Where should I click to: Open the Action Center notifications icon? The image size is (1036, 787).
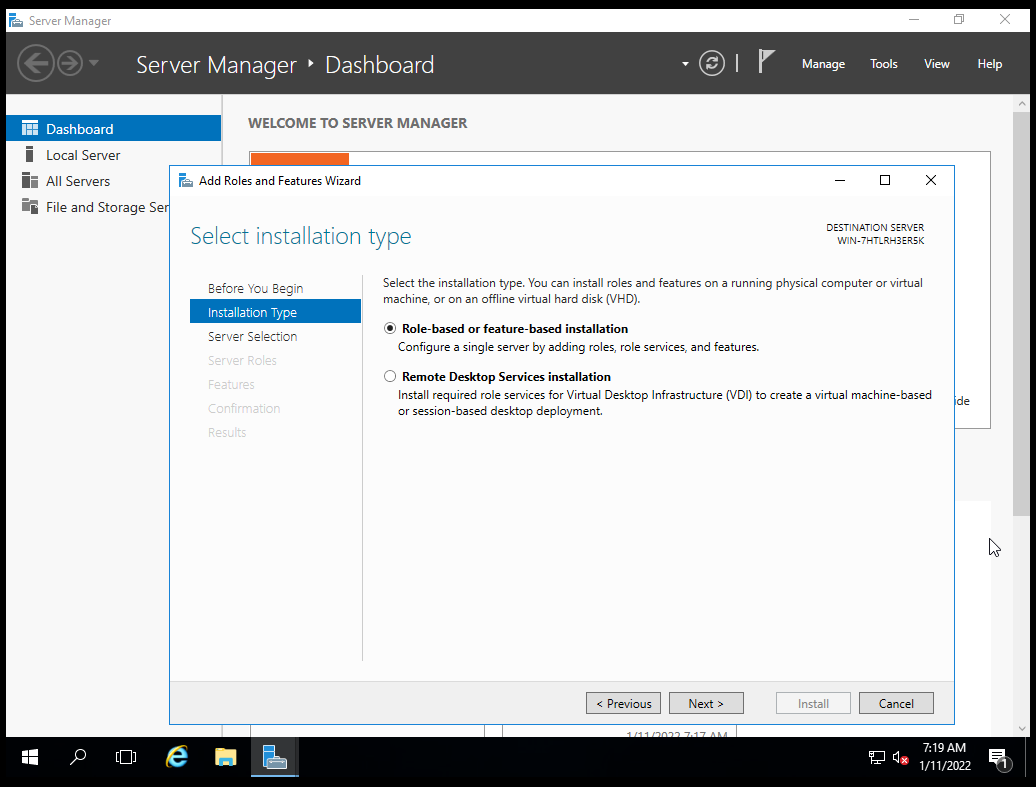999,759
